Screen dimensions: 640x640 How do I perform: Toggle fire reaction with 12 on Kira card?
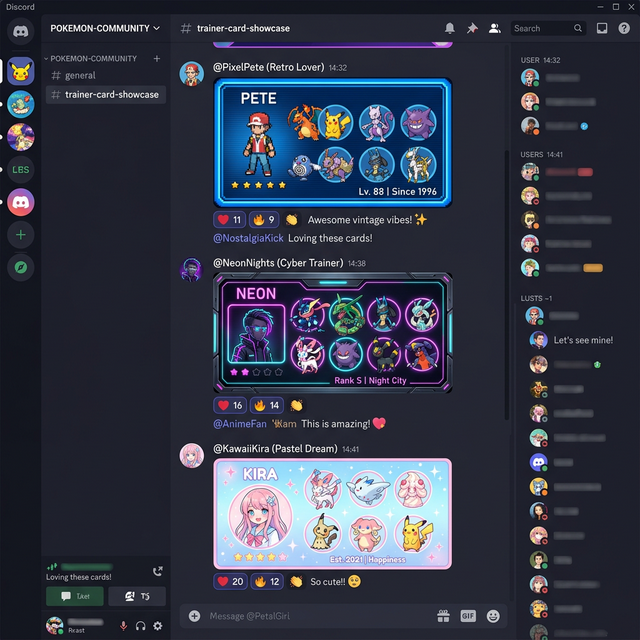267,581
